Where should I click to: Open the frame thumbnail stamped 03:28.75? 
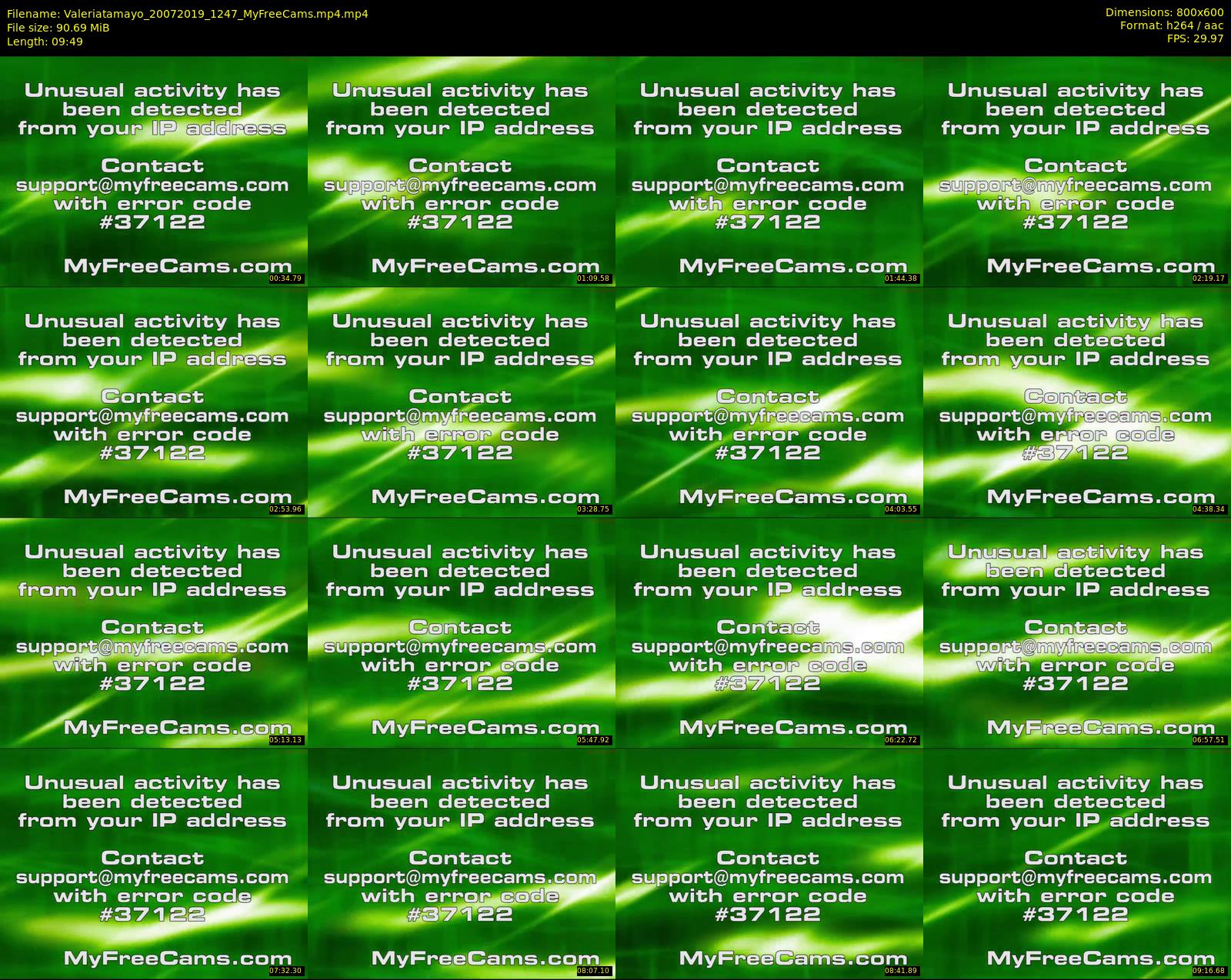pos(462,402)
